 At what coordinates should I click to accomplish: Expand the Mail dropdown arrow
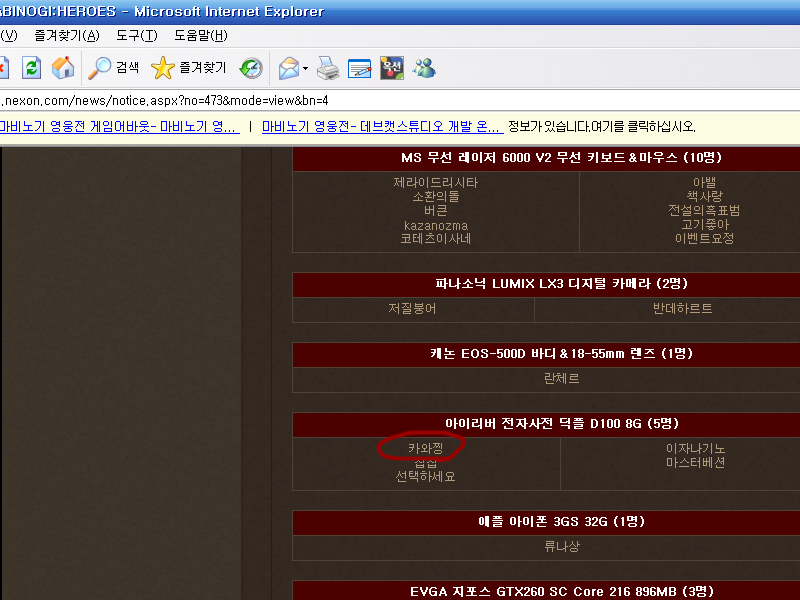tap(305, 68)
